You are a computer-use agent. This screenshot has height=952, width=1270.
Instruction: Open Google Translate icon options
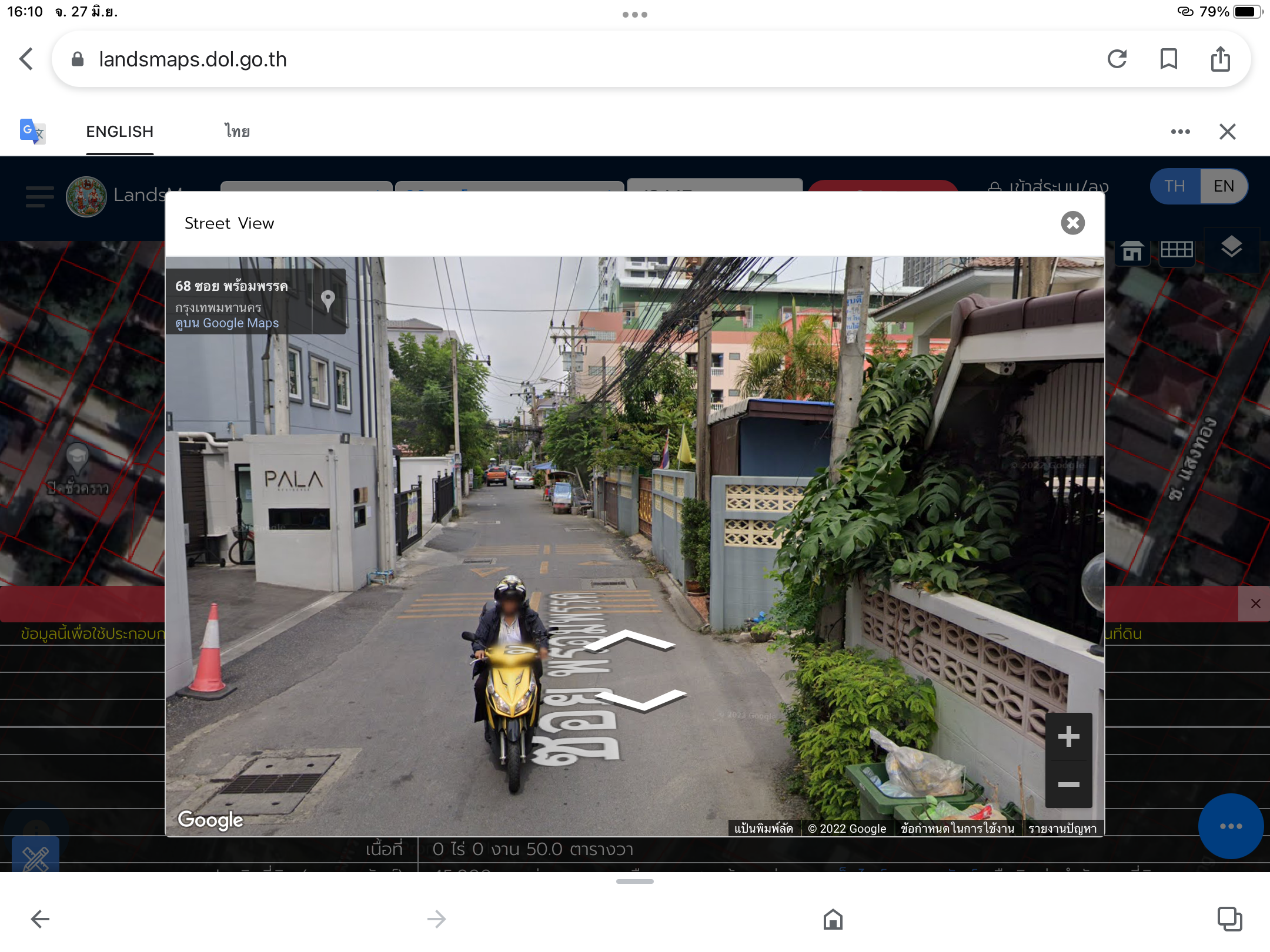pos(32,131)
